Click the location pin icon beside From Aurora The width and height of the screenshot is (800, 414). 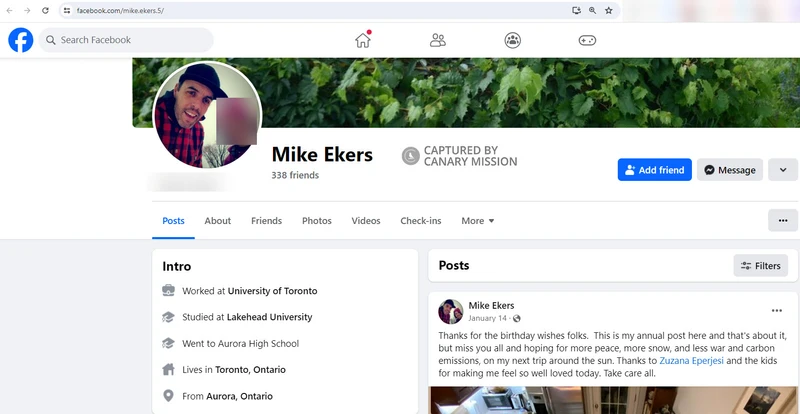click(168, 396)
